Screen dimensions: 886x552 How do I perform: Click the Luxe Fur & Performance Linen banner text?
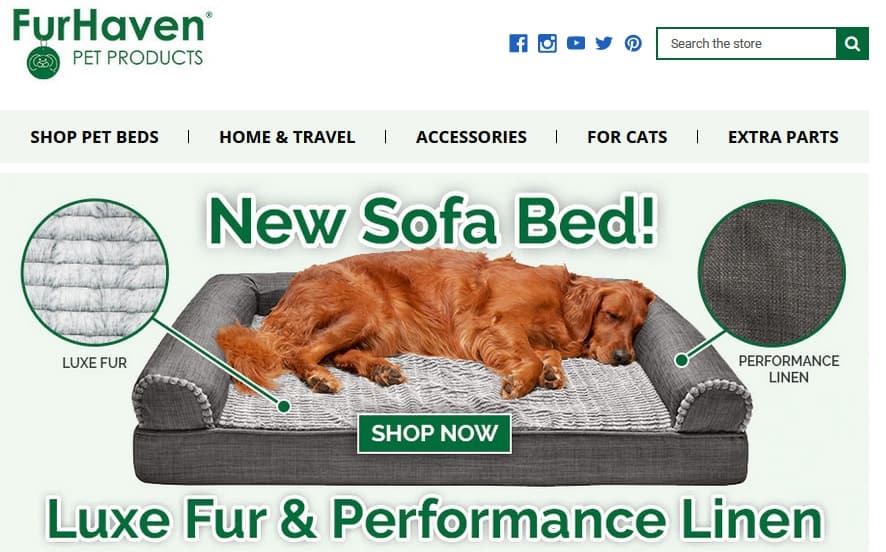pos(434,519)
